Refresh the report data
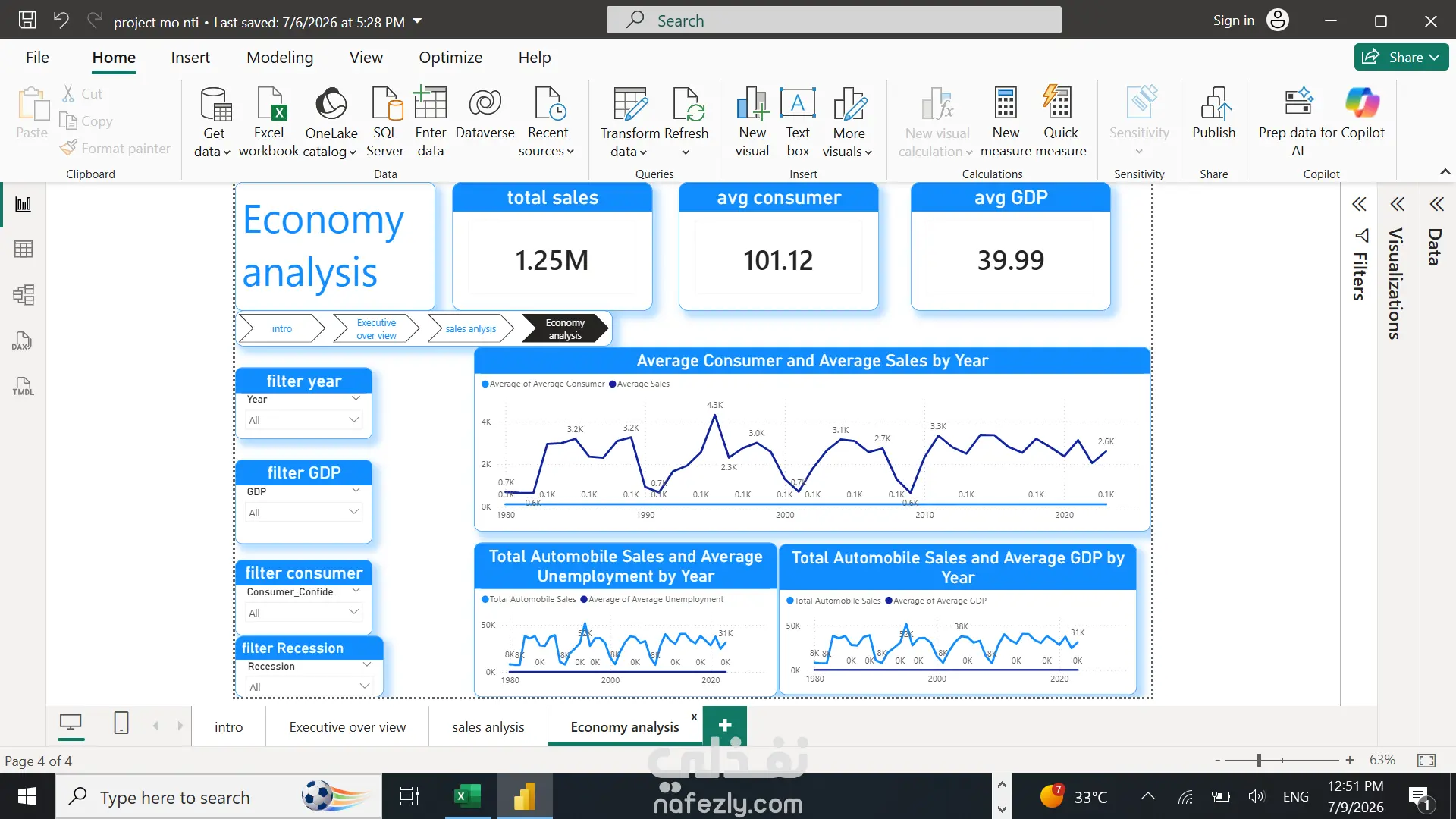Image resolution: width=1456 pixels, height=819 pixels. [686, 121]
